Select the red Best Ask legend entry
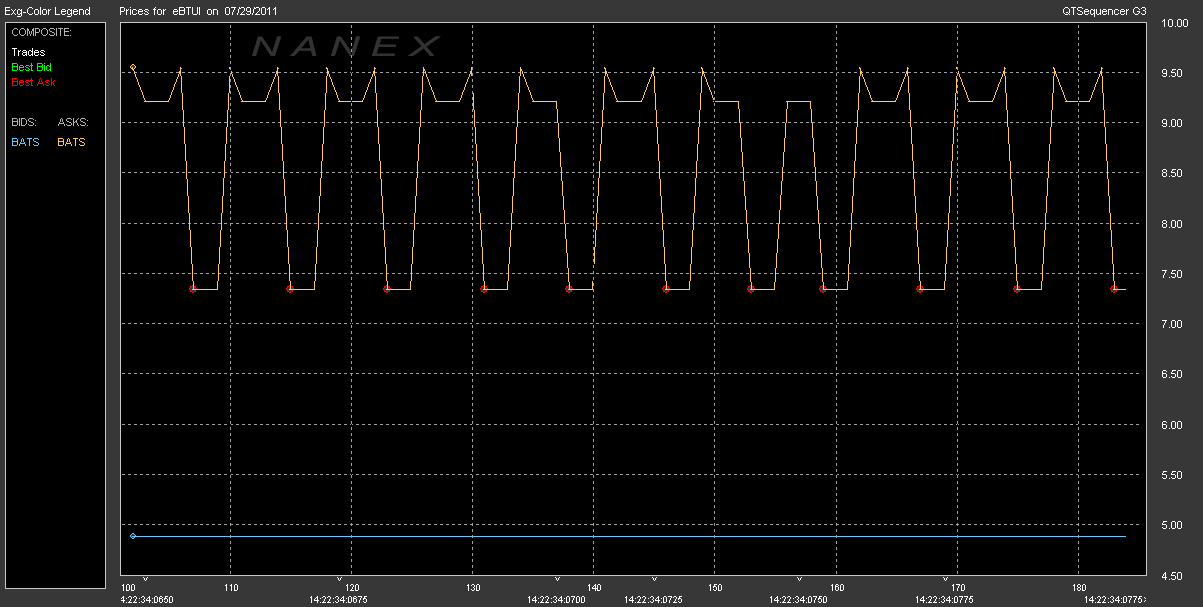1203x607 pixels. [x=31, y=82]
